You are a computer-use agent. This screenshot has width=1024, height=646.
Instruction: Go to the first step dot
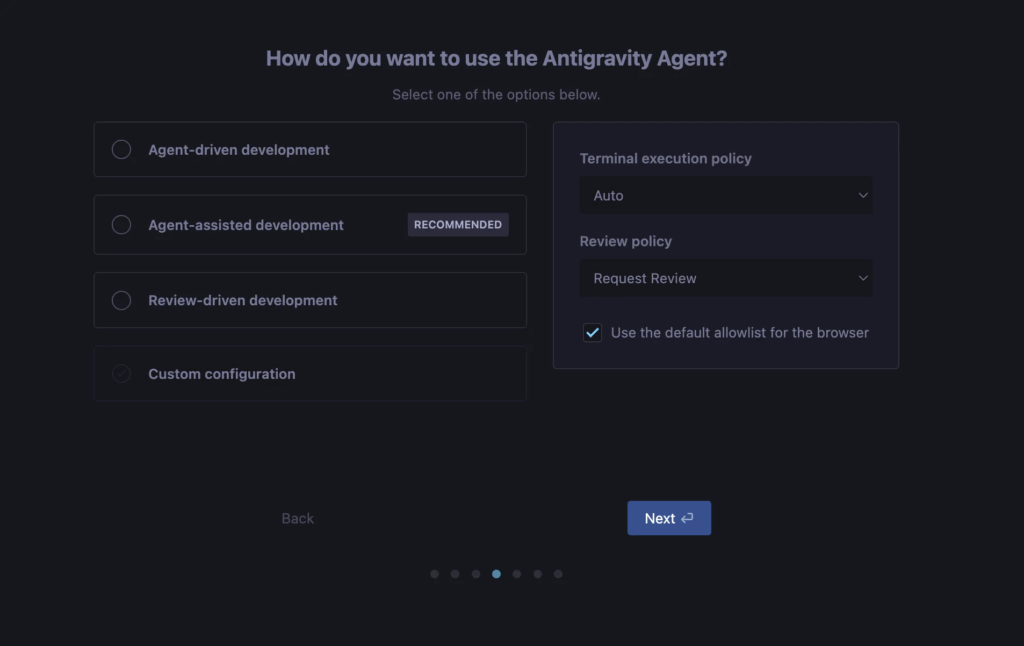coord(434,574)
